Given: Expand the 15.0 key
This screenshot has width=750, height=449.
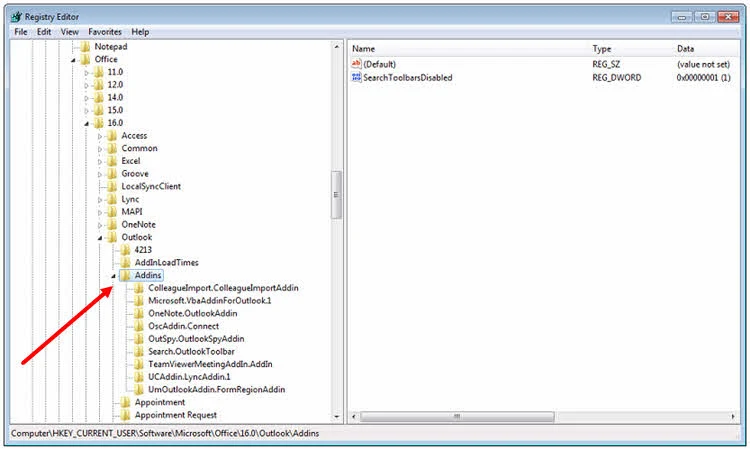Looking at the screenshot, I should pos(87,111).
